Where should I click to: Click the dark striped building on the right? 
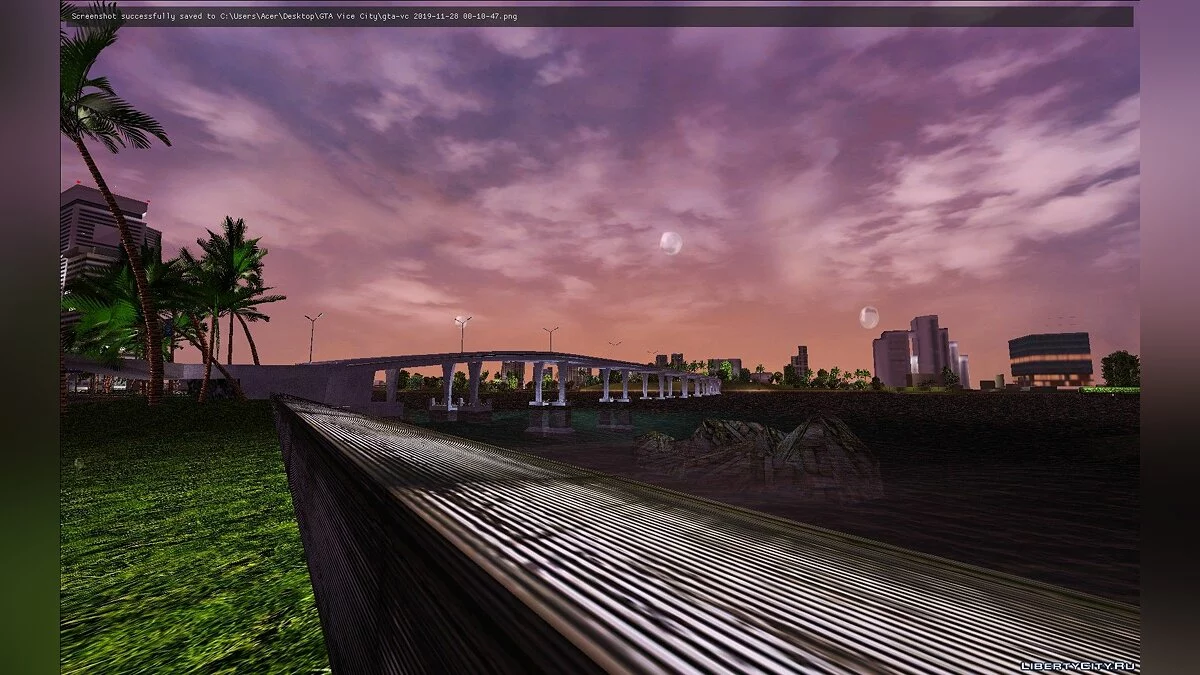click(1049, 359)
